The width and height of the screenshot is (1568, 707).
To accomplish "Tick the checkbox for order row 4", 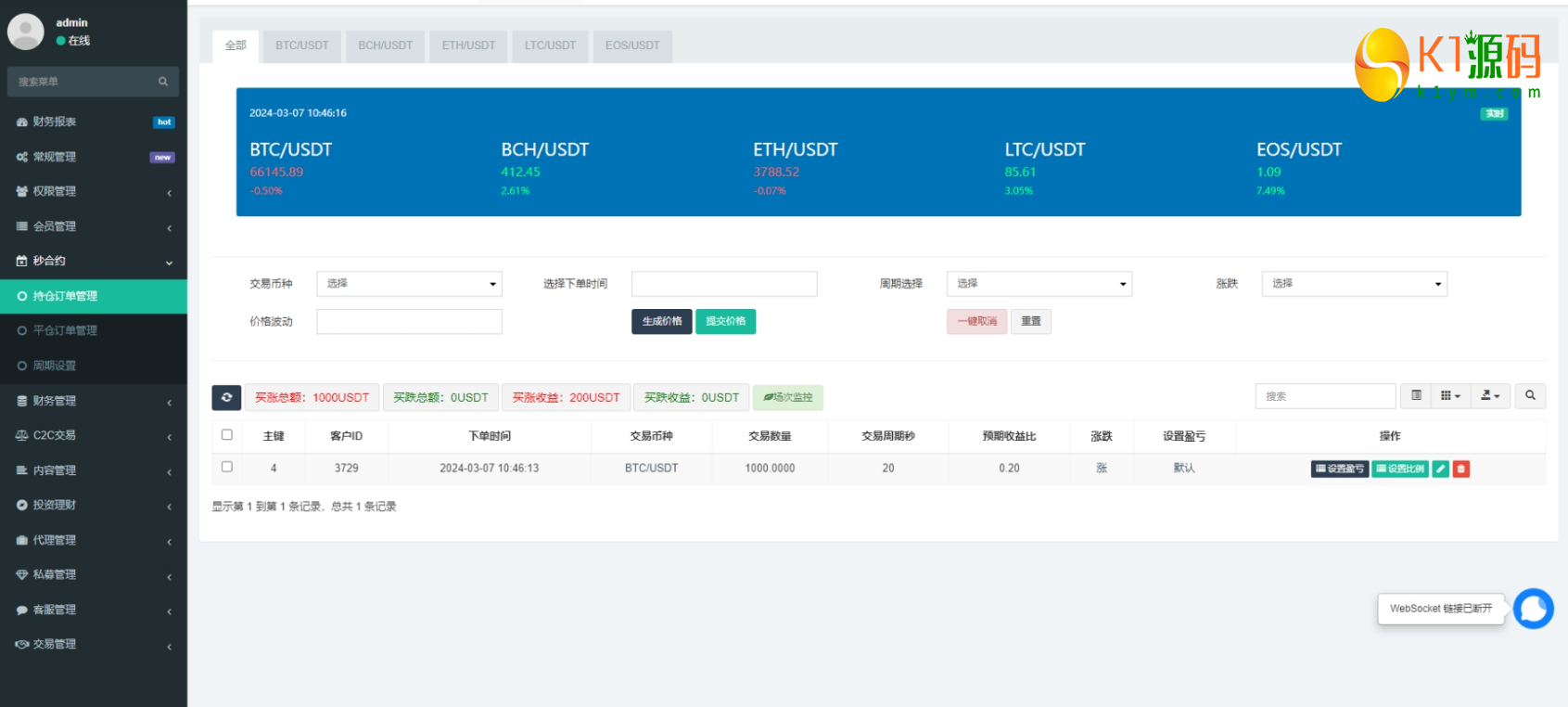I will tap(227, 468).
